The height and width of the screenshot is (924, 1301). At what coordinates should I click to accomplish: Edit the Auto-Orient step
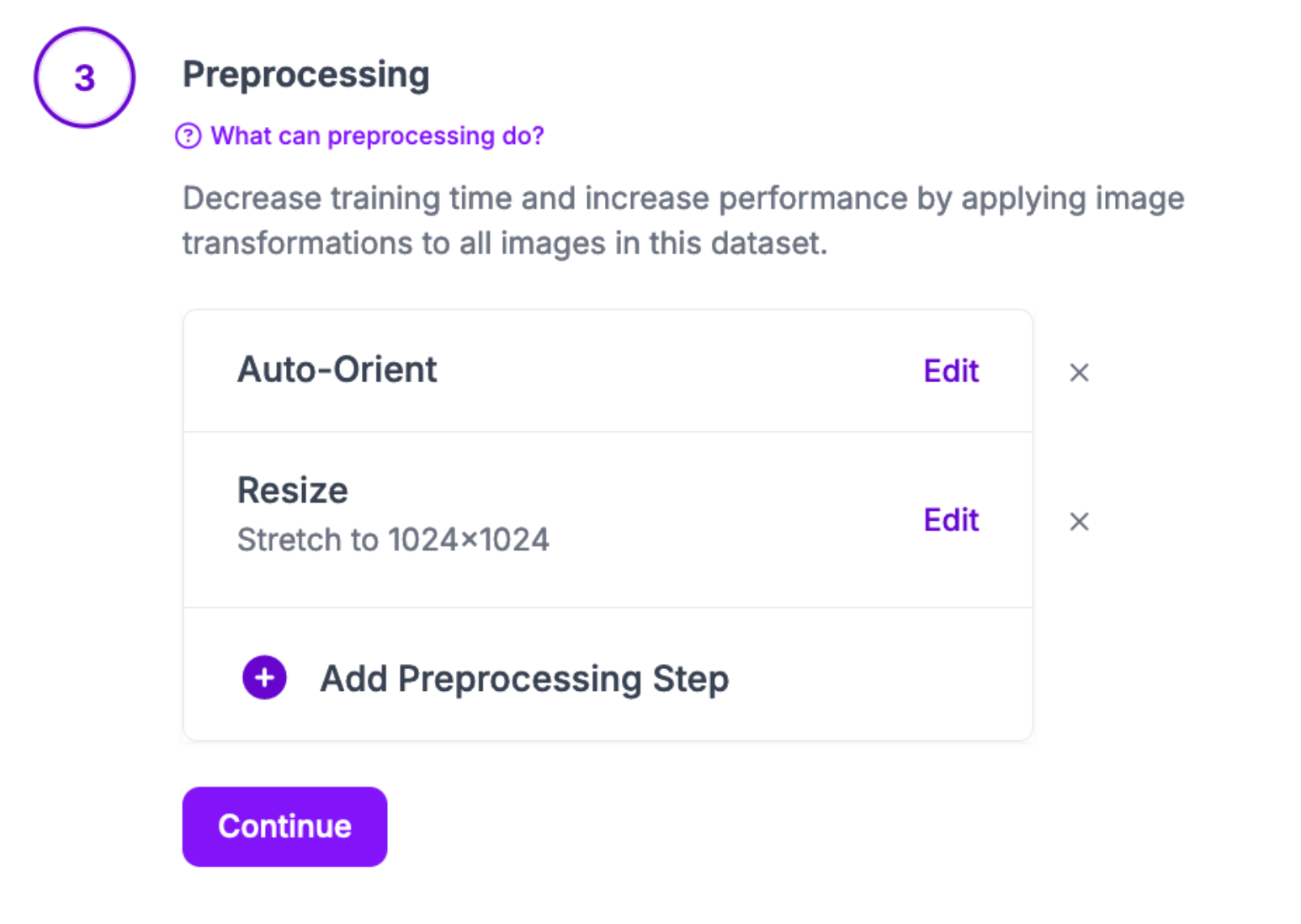click(x=950, y=371)
